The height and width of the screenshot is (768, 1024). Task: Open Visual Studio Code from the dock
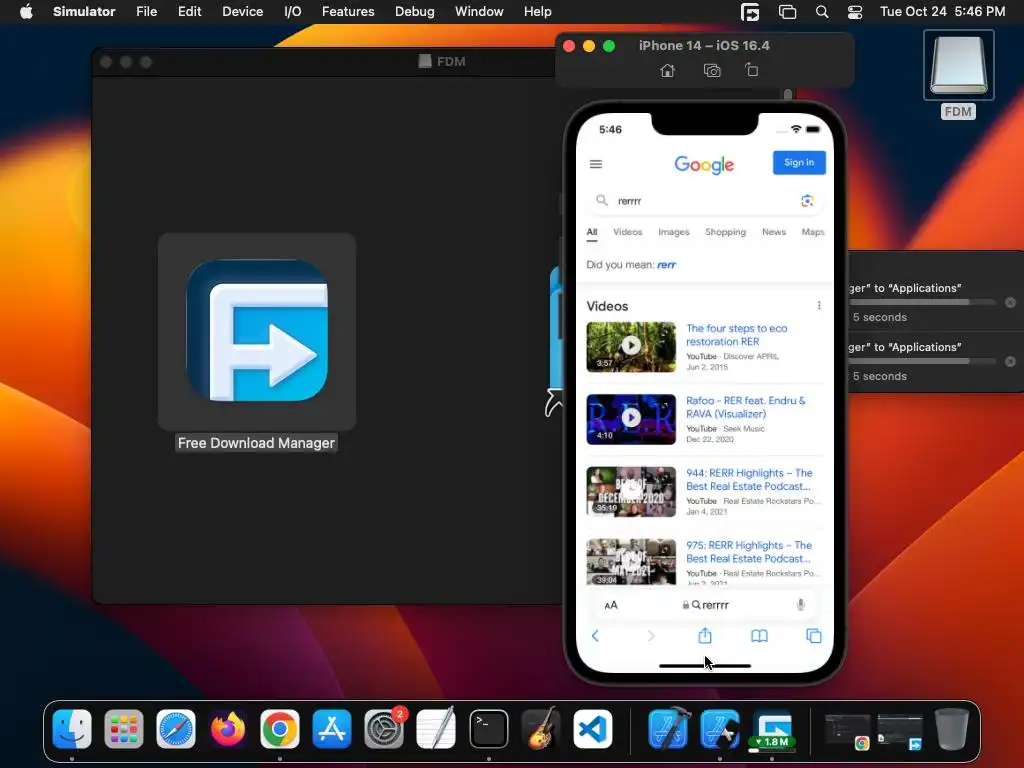(593, 729)
